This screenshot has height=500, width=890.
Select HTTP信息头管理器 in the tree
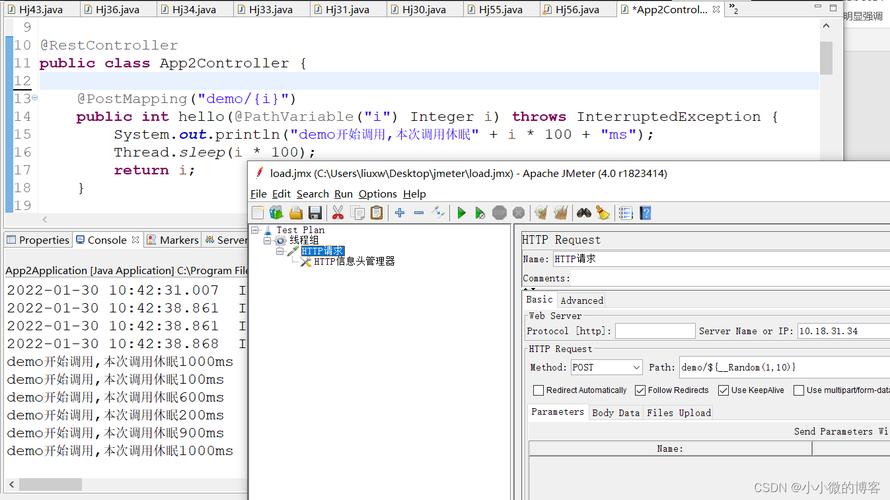click(354, 261)
